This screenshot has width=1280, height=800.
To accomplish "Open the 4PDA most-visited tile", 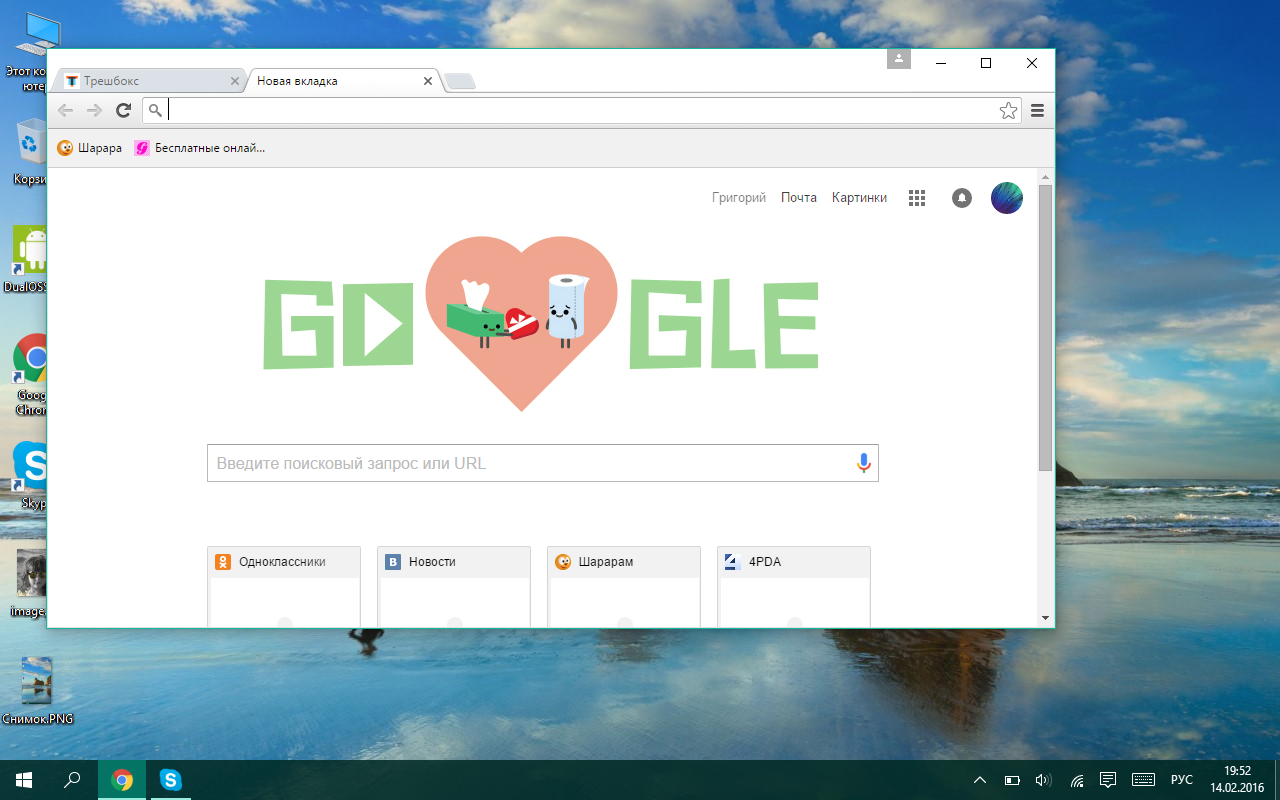I will click(x=794, y=586).
